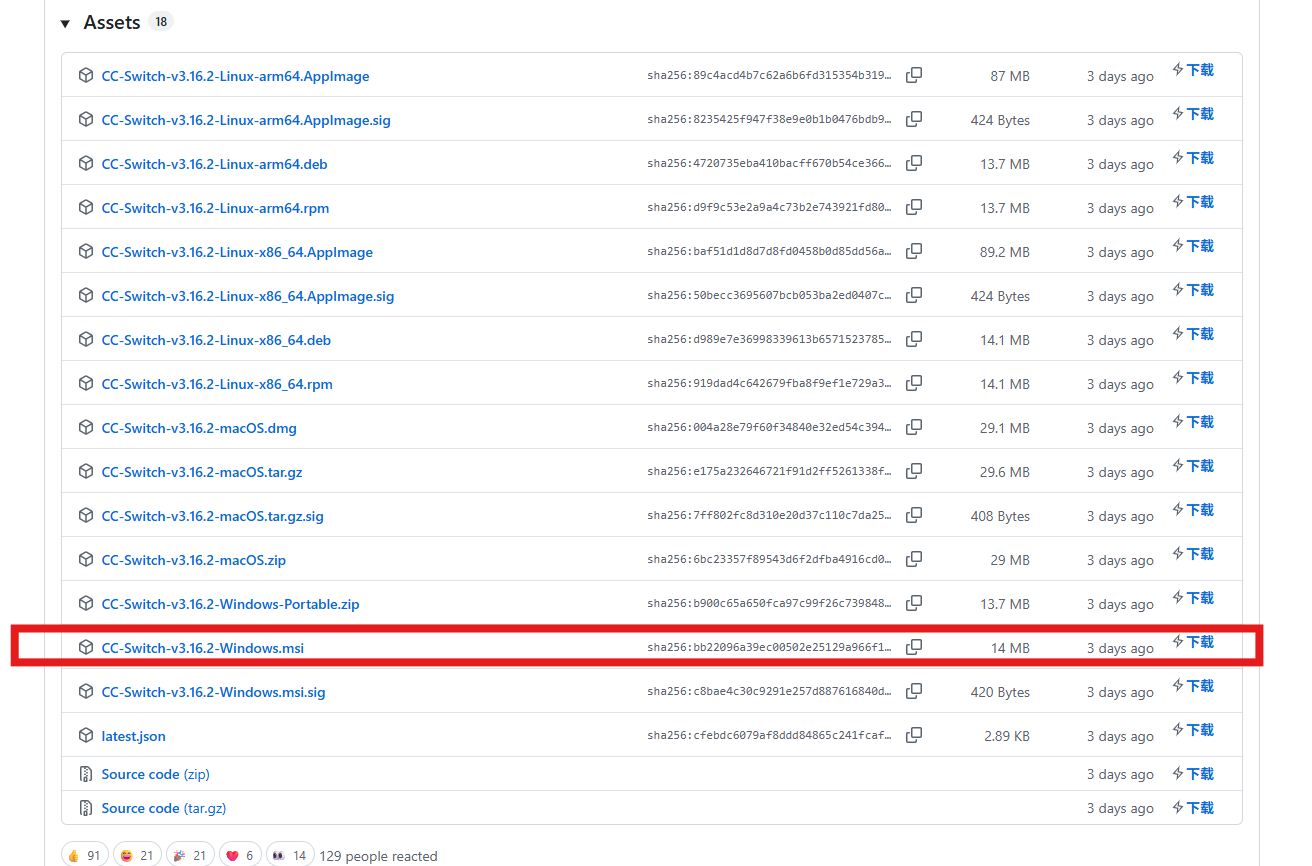Image resolution: width=1312 pixels, height=866 pixels.
Task: Download CC-Switch-v3.16.2-Windows-Portable.zip link
Action: point(230,604)
